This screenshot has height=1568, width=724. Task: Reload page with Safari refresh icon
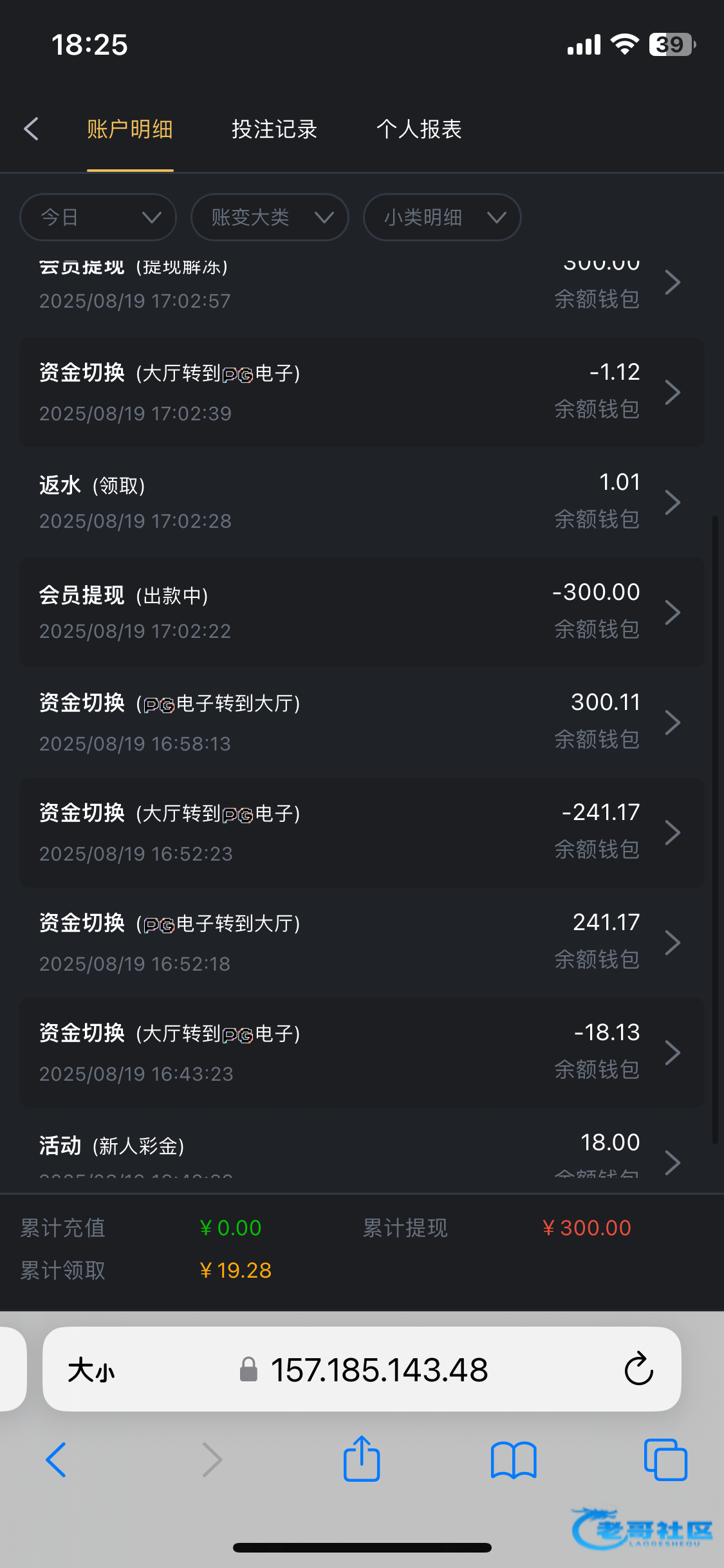[x=638, y=1369]
